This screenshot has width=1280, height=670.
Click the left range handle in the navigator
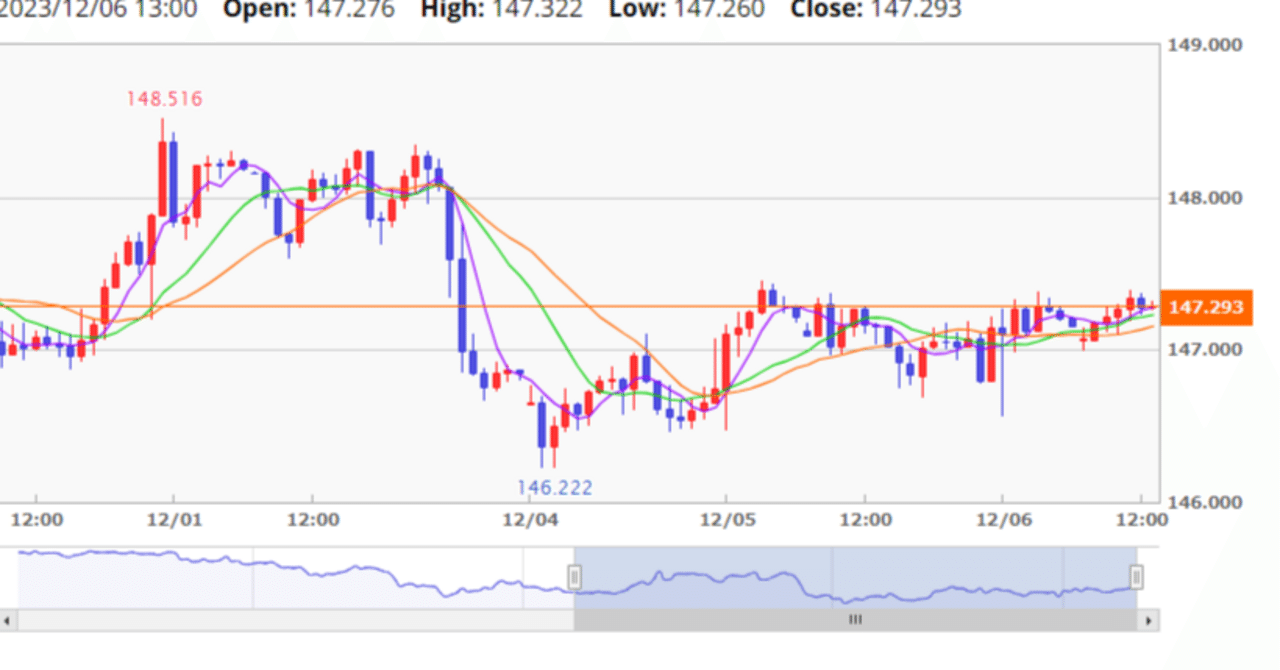coord(574,577)
